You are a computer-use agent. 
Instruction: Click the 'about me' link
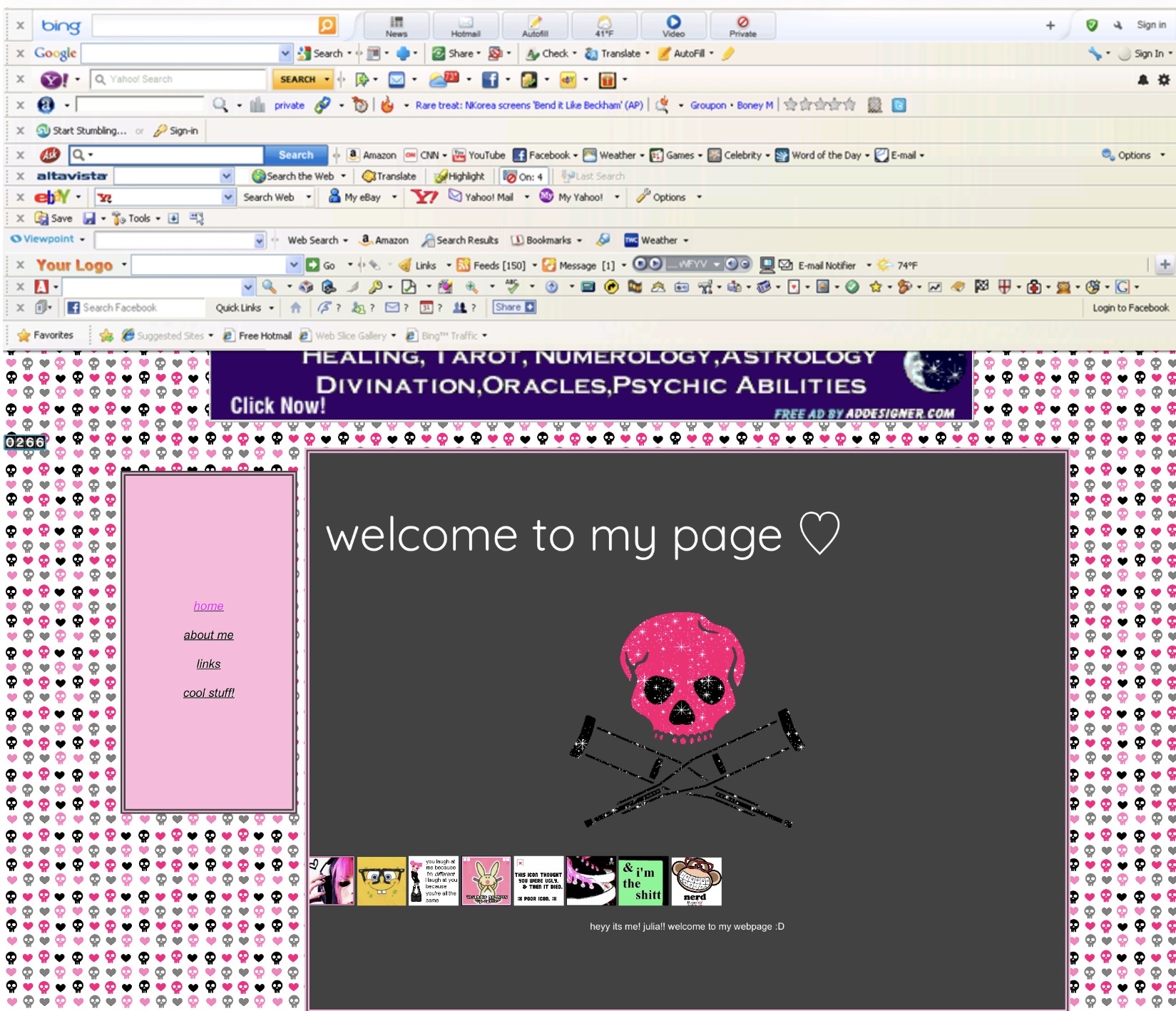point(208,635)
